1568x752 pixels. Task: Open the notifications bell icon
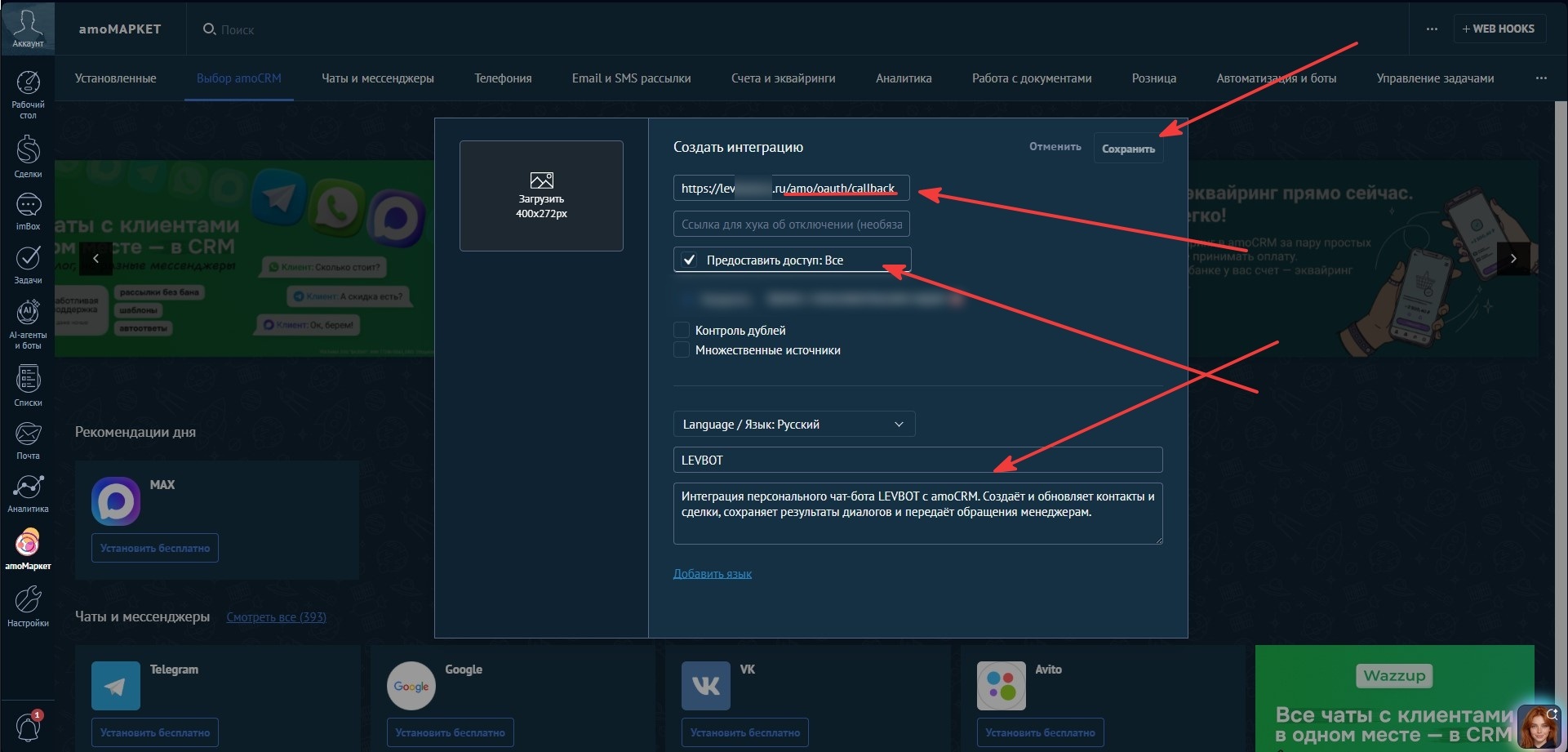pos(28,726)
